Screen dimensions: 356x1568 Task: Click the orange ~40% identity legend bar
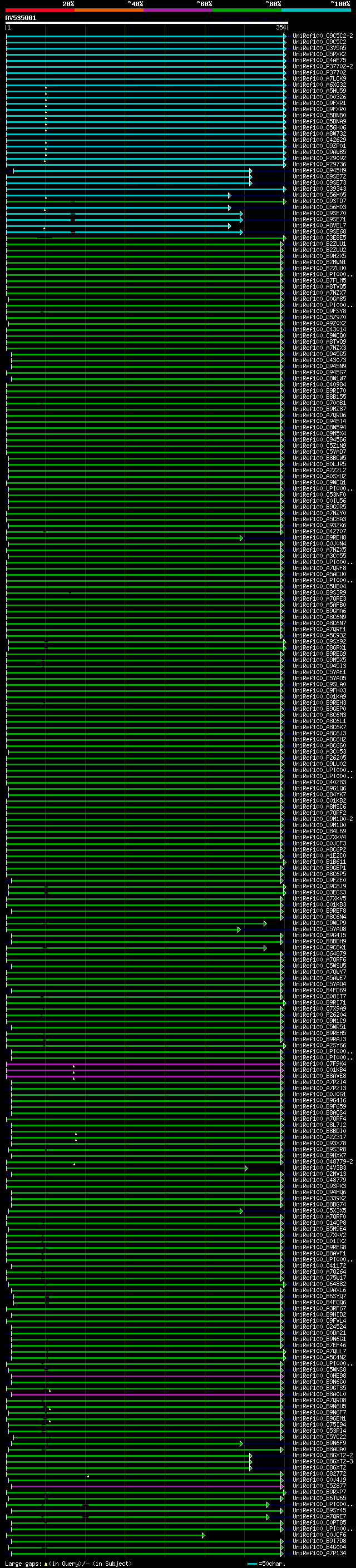(109, 10)
